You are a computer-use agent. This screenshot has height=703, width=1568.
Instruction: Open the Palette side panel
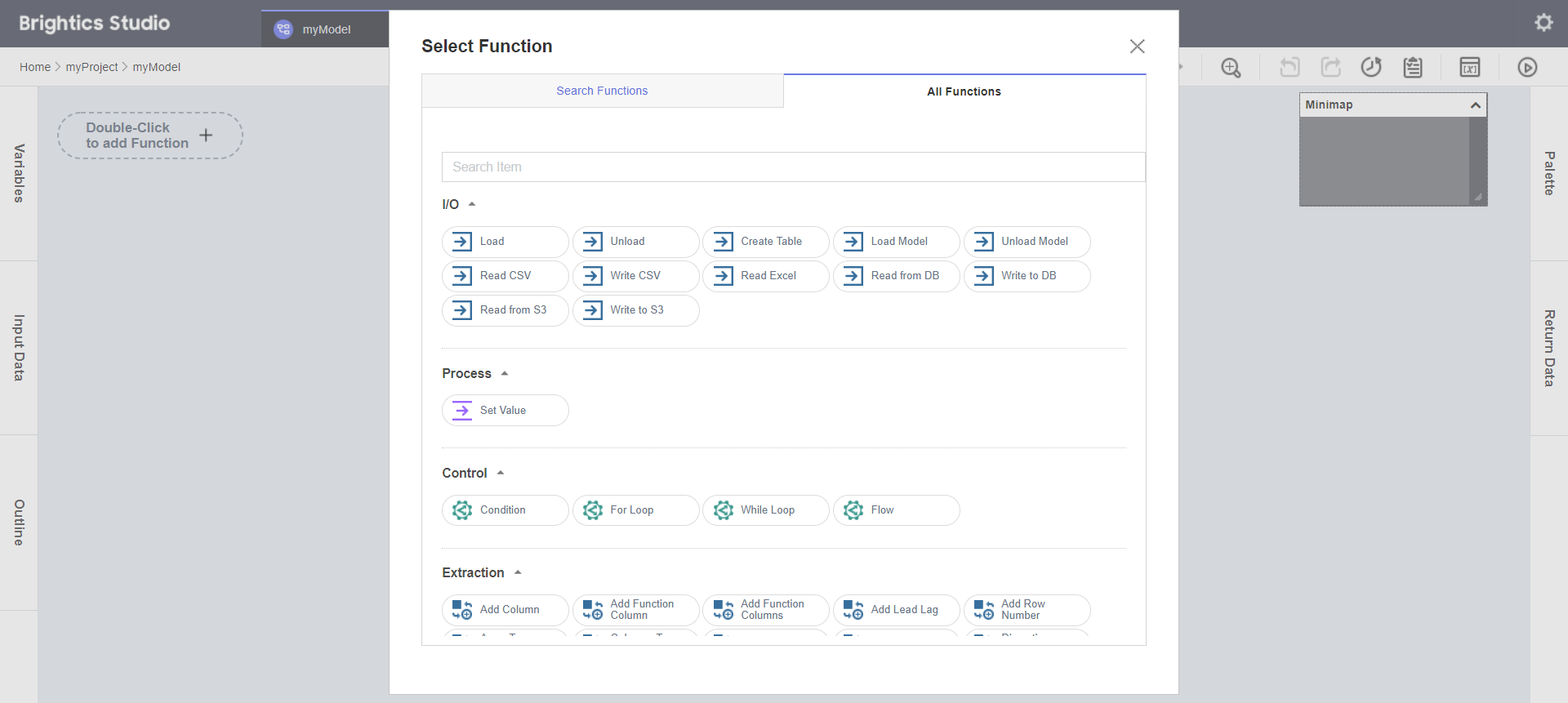tap(1549, 173)
